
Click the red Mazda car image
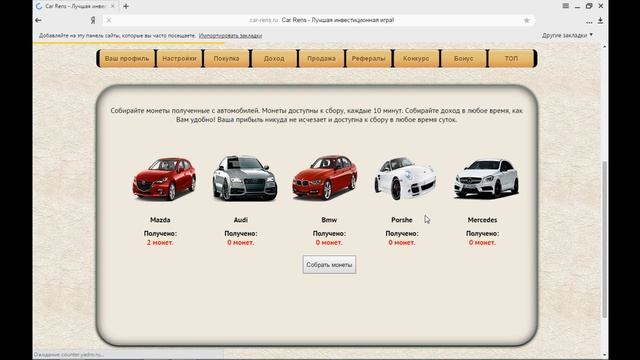(164, 179)
